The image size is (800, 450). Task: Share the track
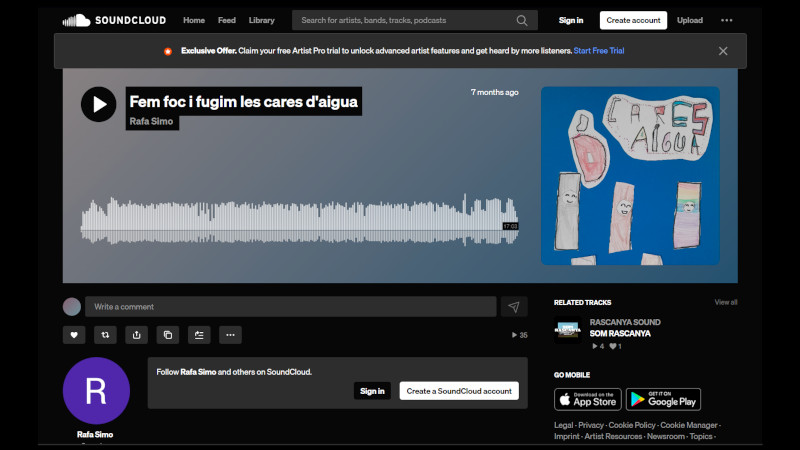[x=136, y=335]
